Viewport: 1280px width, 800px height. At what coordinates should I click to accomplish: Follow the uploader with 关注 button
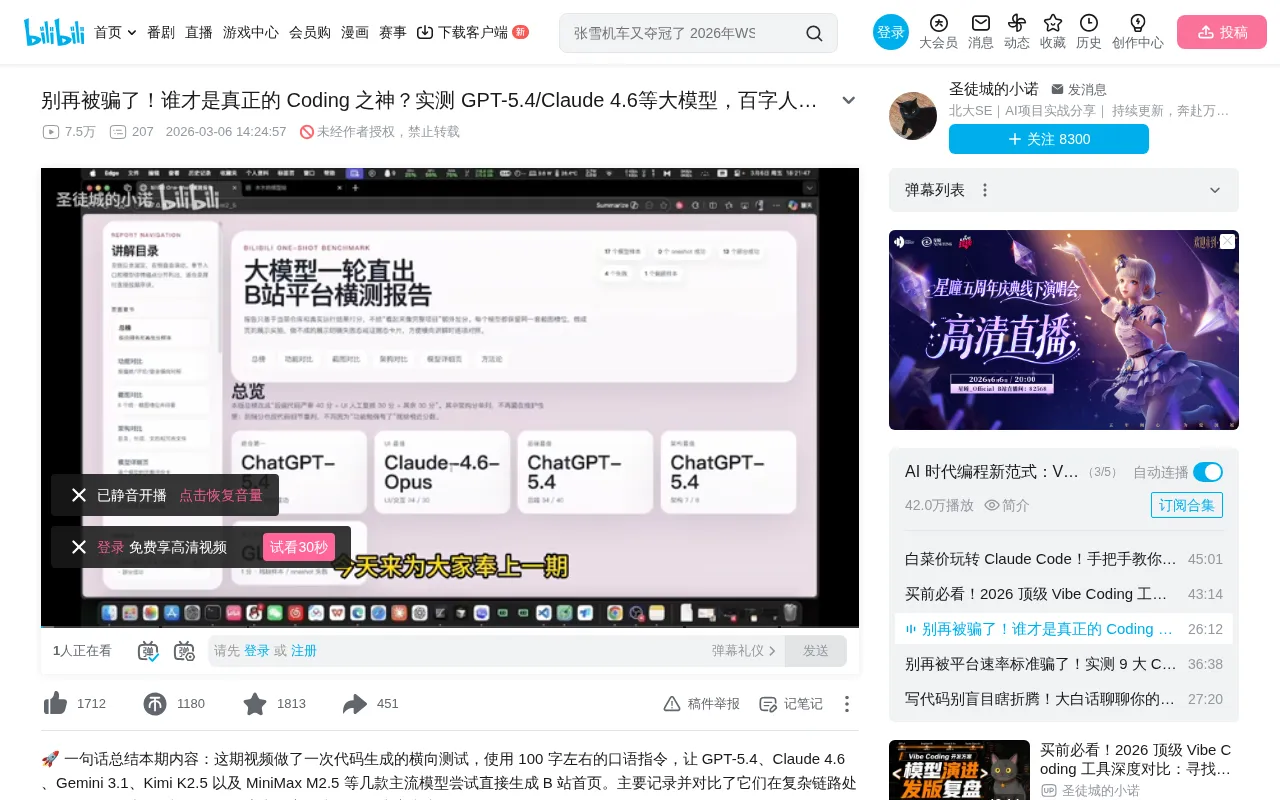click(x=1049, y=139)
